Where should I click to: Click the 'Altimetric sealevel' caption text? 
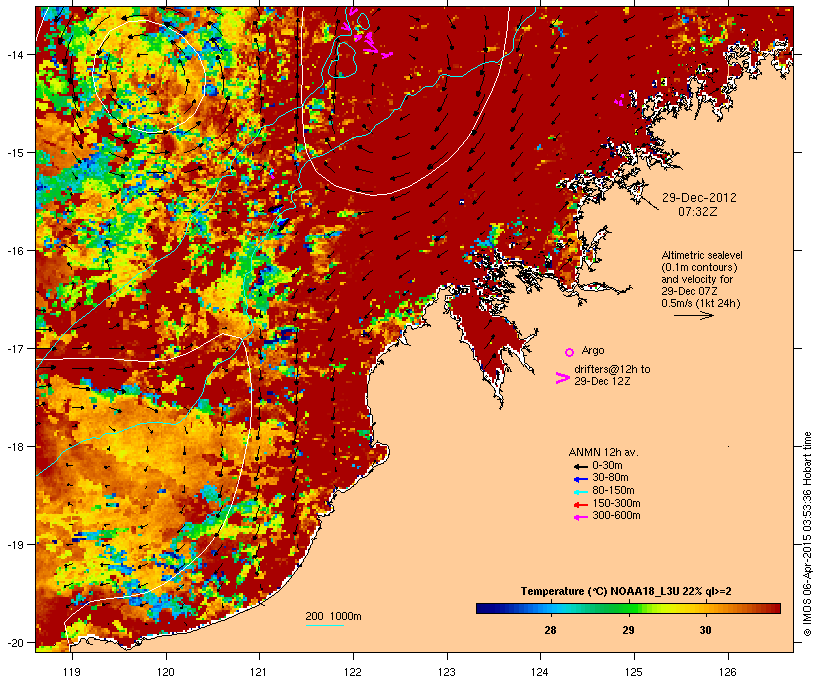point(702,255)
